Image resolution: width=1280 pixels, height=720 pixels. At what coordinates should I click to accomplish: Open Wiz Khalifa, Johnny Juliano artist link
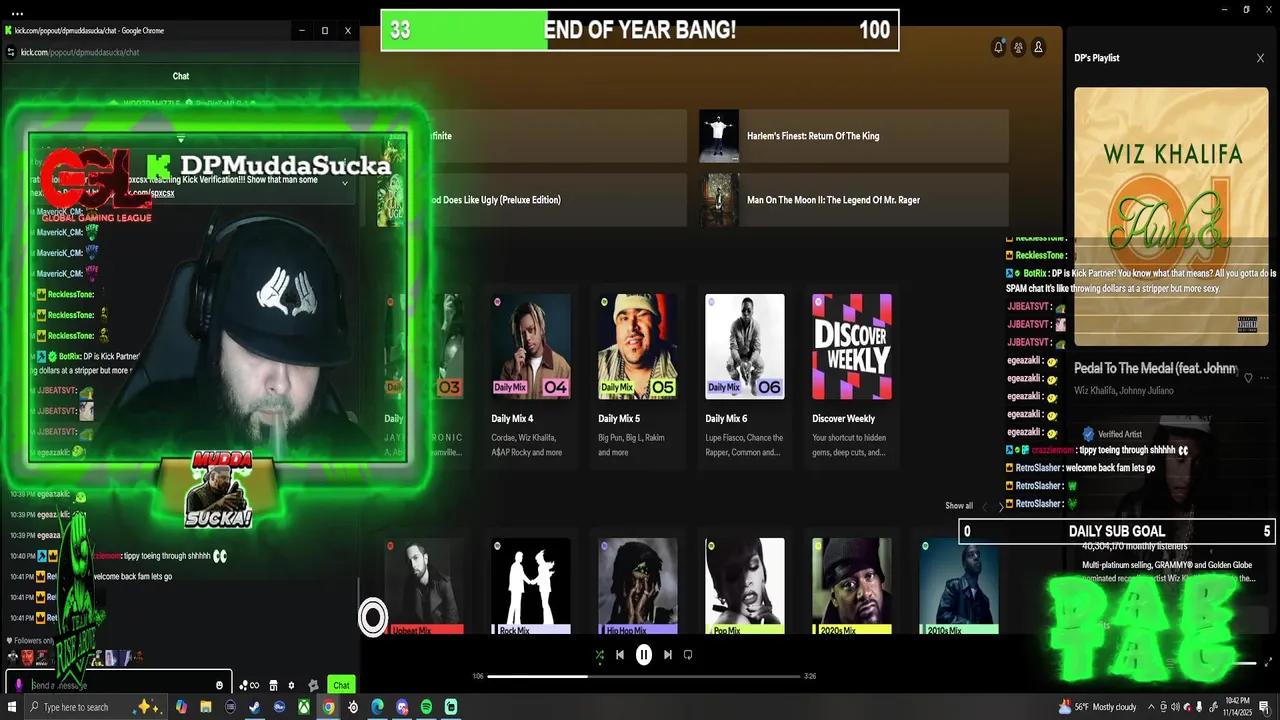coord(1124,391)
